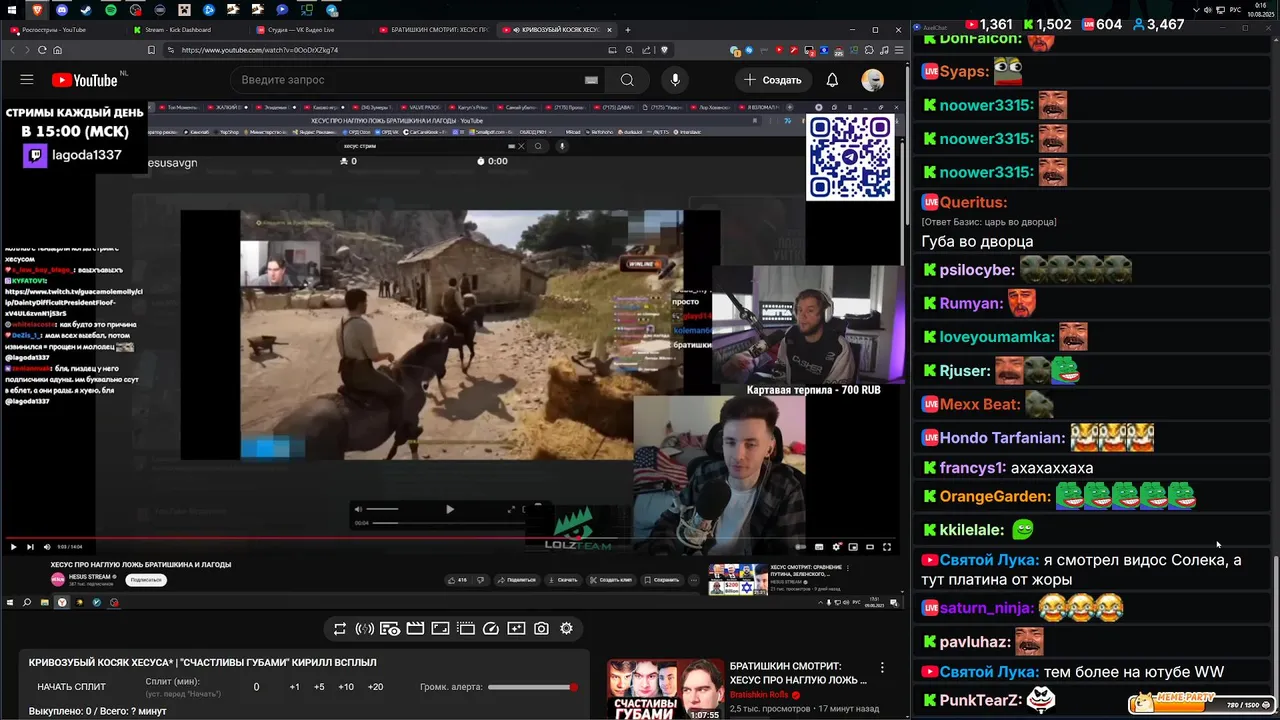Open БРАТИШКИН СМОТРИТ recommended video thumbnail
This screenshot has width=1280, height=720.
(665, 689)
